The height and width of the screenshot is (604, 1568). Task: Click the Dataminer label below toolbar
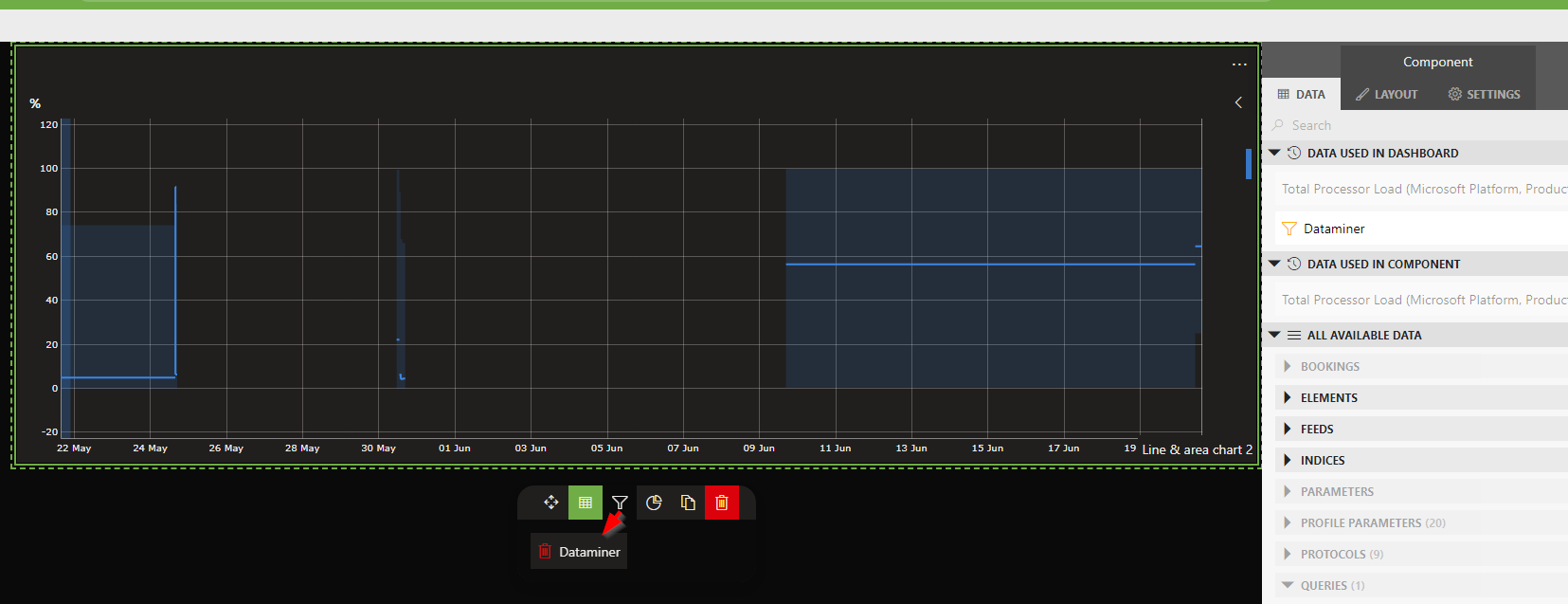coord(589,552)
